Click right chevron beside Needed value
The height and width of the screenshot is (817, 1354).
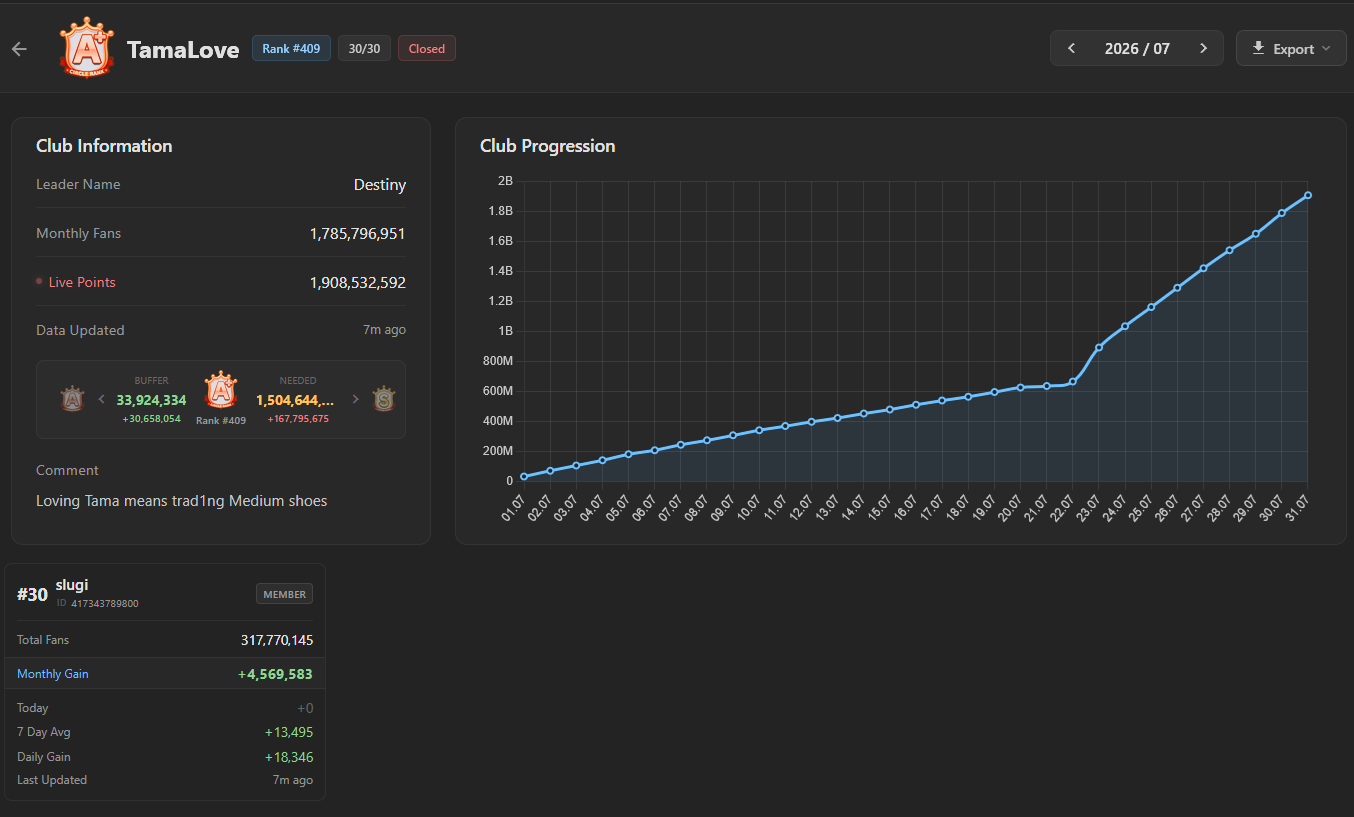[355, 399]
